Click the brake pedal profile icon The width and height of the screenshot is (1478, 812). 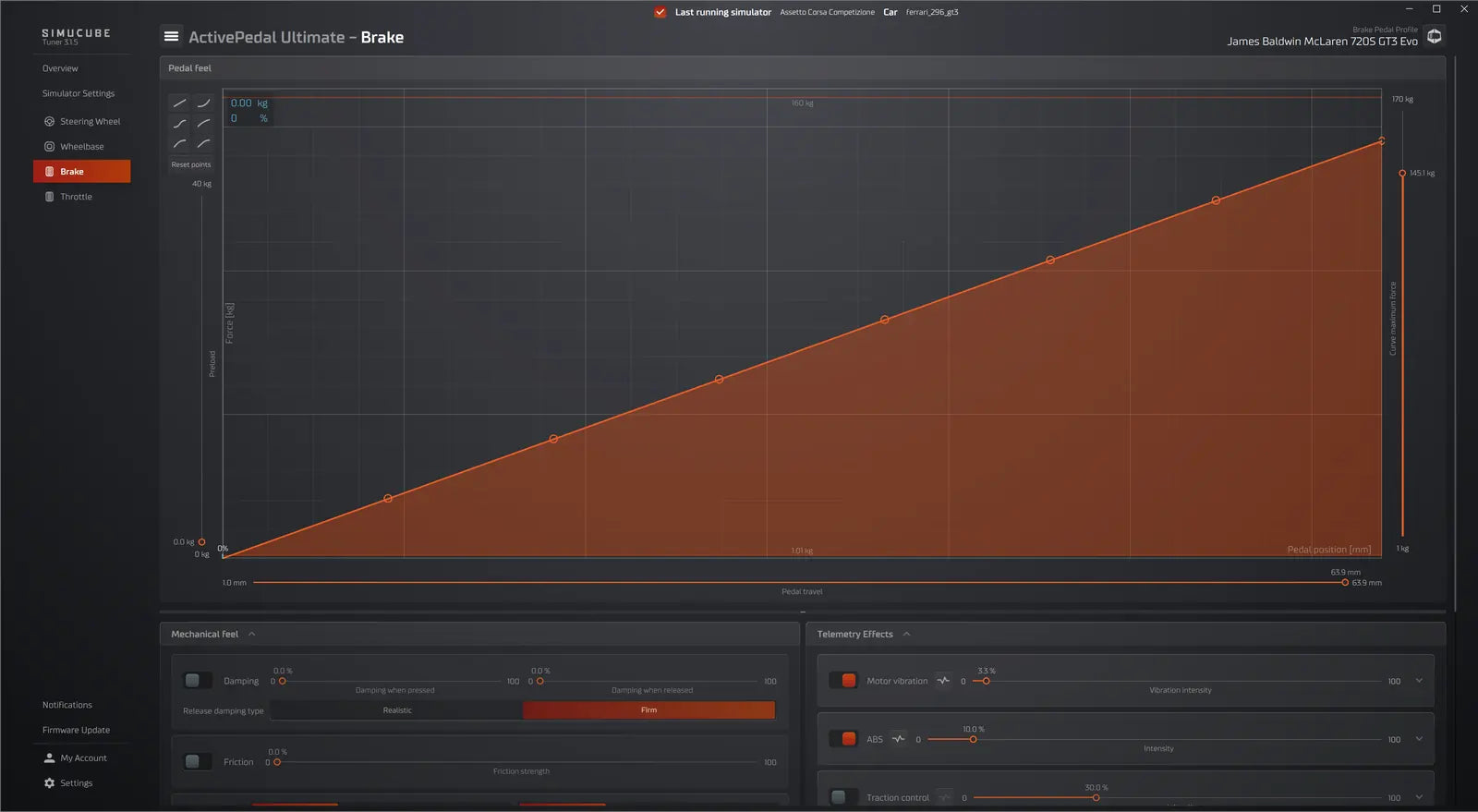click(1435, 36)
